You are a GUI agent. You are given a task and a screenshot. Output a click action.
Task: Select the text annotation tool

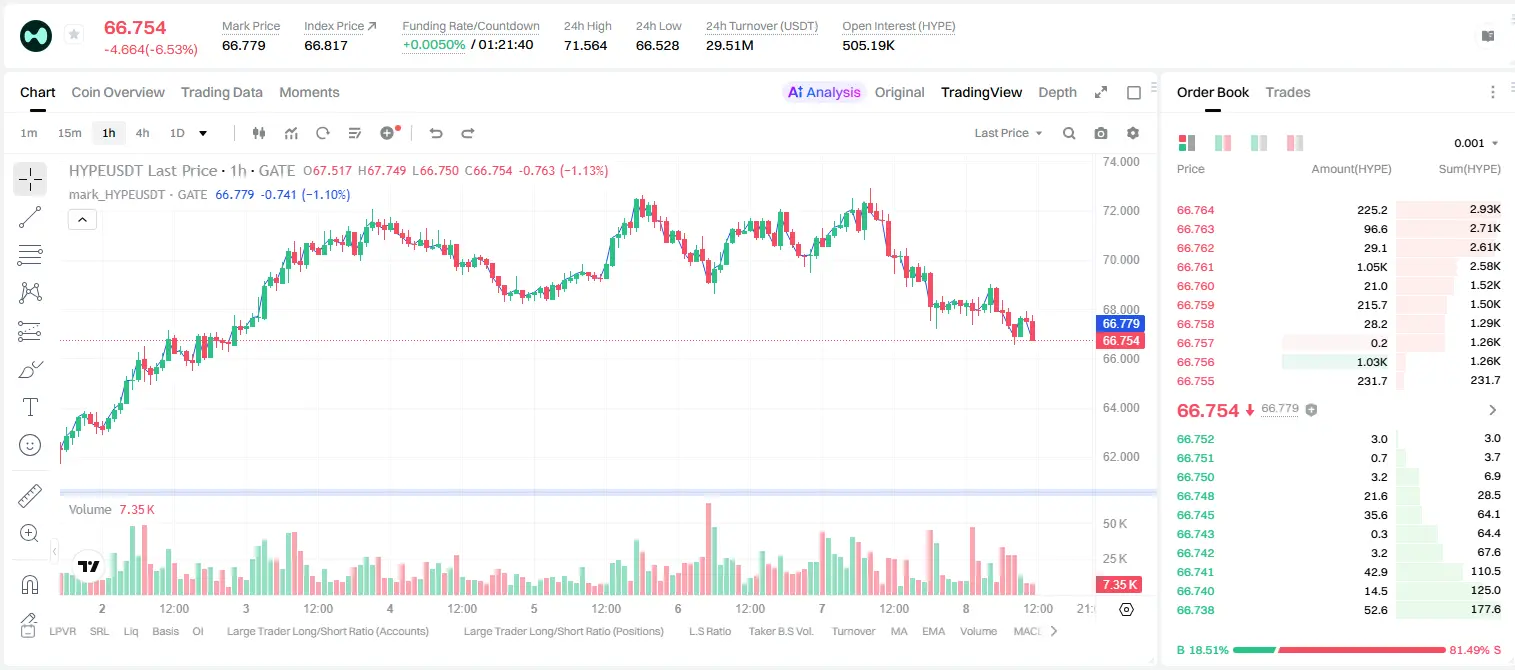point(30,407)
